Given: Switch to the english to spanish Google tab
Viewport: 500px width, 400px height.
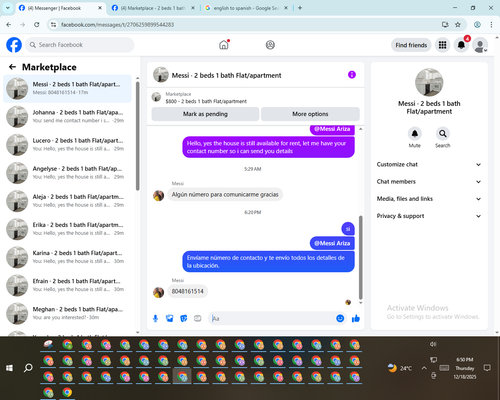Looking at the screenshot, I should point(246,8).
